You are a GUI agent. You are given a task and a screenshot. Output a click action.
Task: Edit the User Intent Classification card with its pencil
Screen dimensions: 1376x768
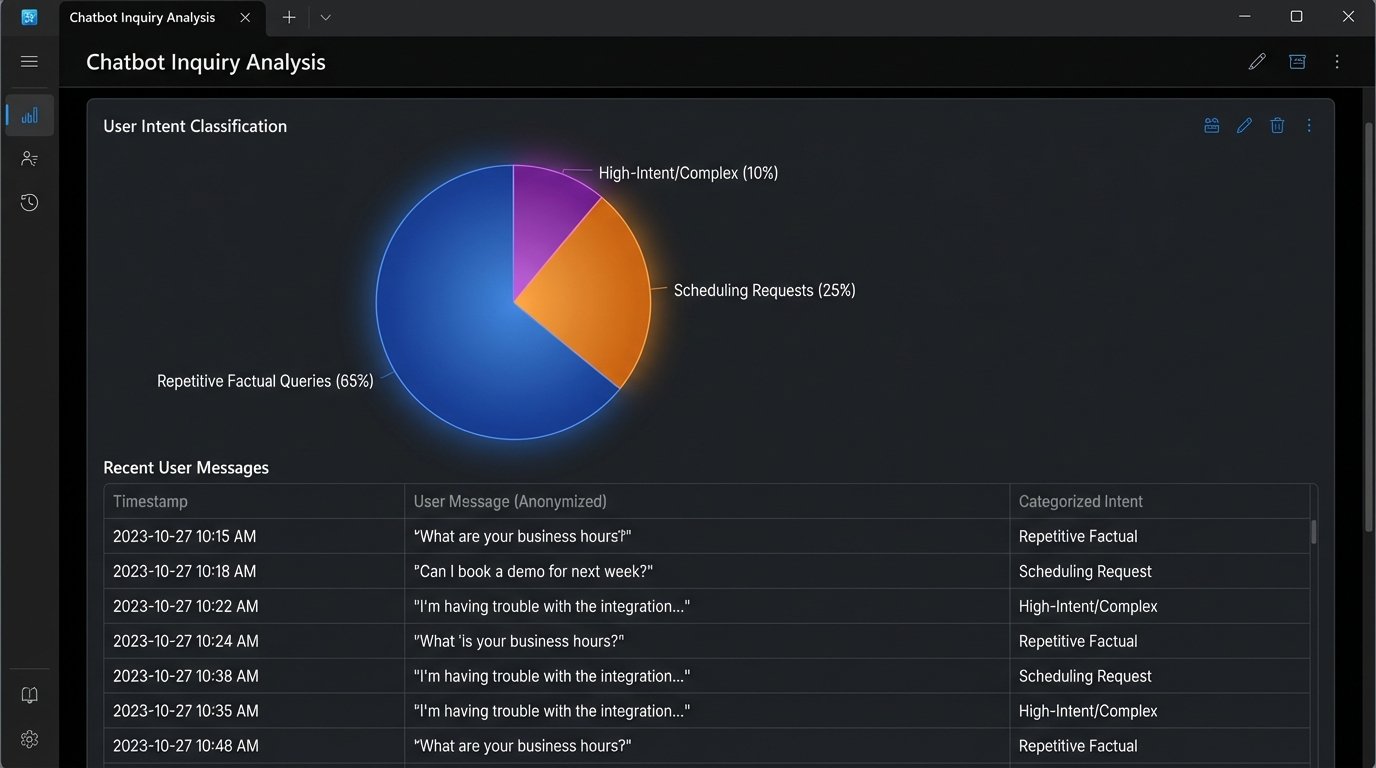pos(1244,126)
